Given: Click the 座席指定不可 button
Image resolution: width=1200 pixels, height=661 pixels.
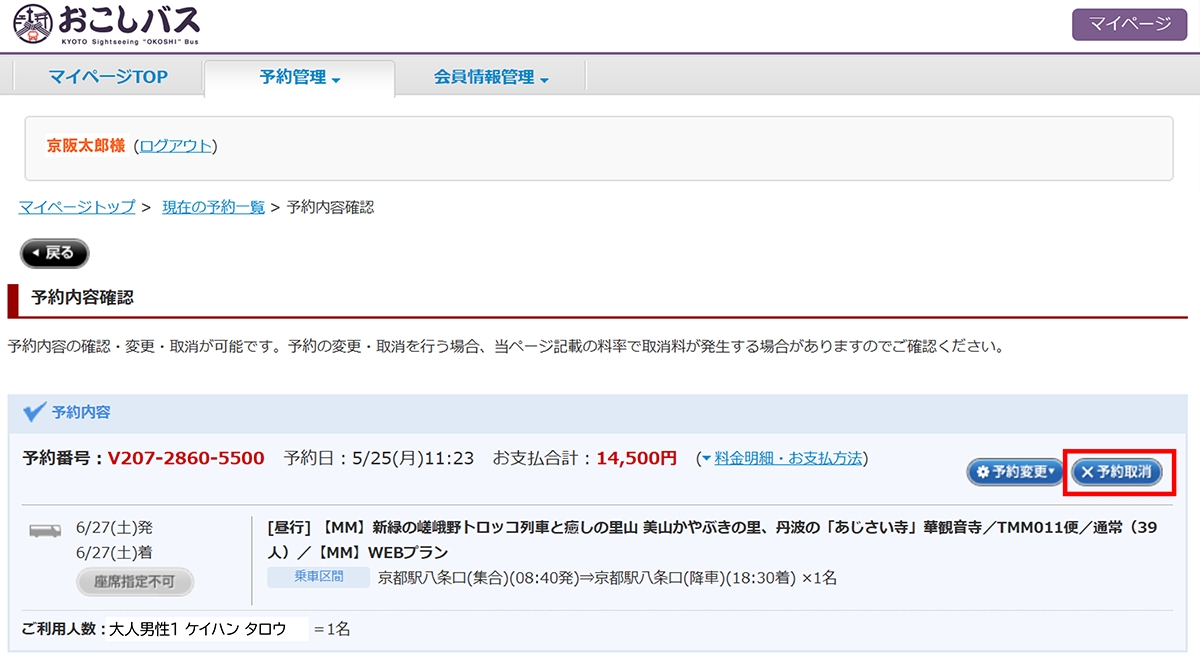Looking at the screenshot, I should click(x=135, y=582).
